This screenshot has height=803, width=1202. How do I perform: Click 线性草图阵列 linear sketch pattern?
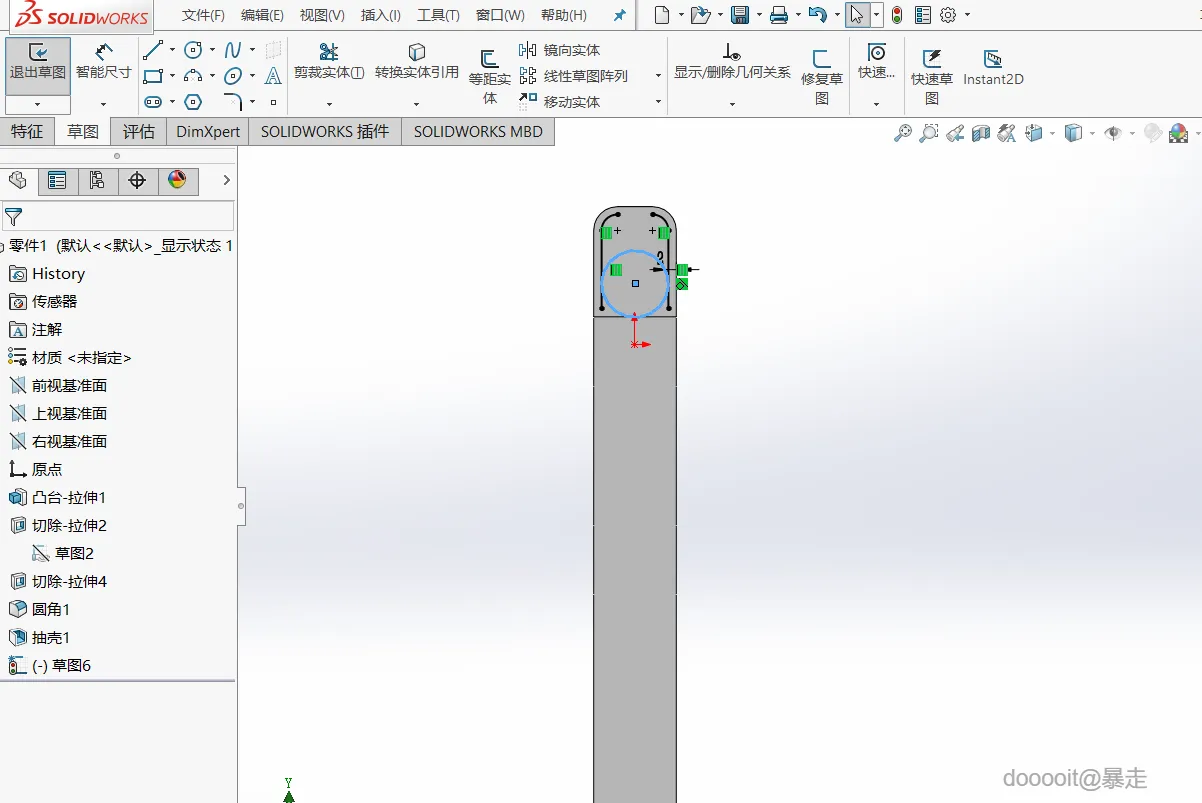[x=574, y=76]
